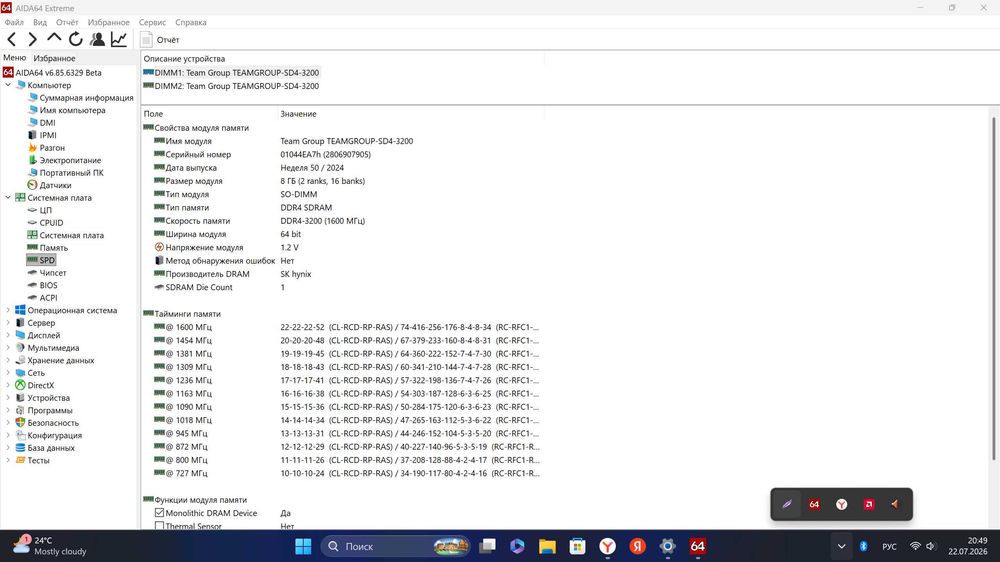1000x562 pixels.
Task: Expand the Операционная система node
Action: [8, 310]
